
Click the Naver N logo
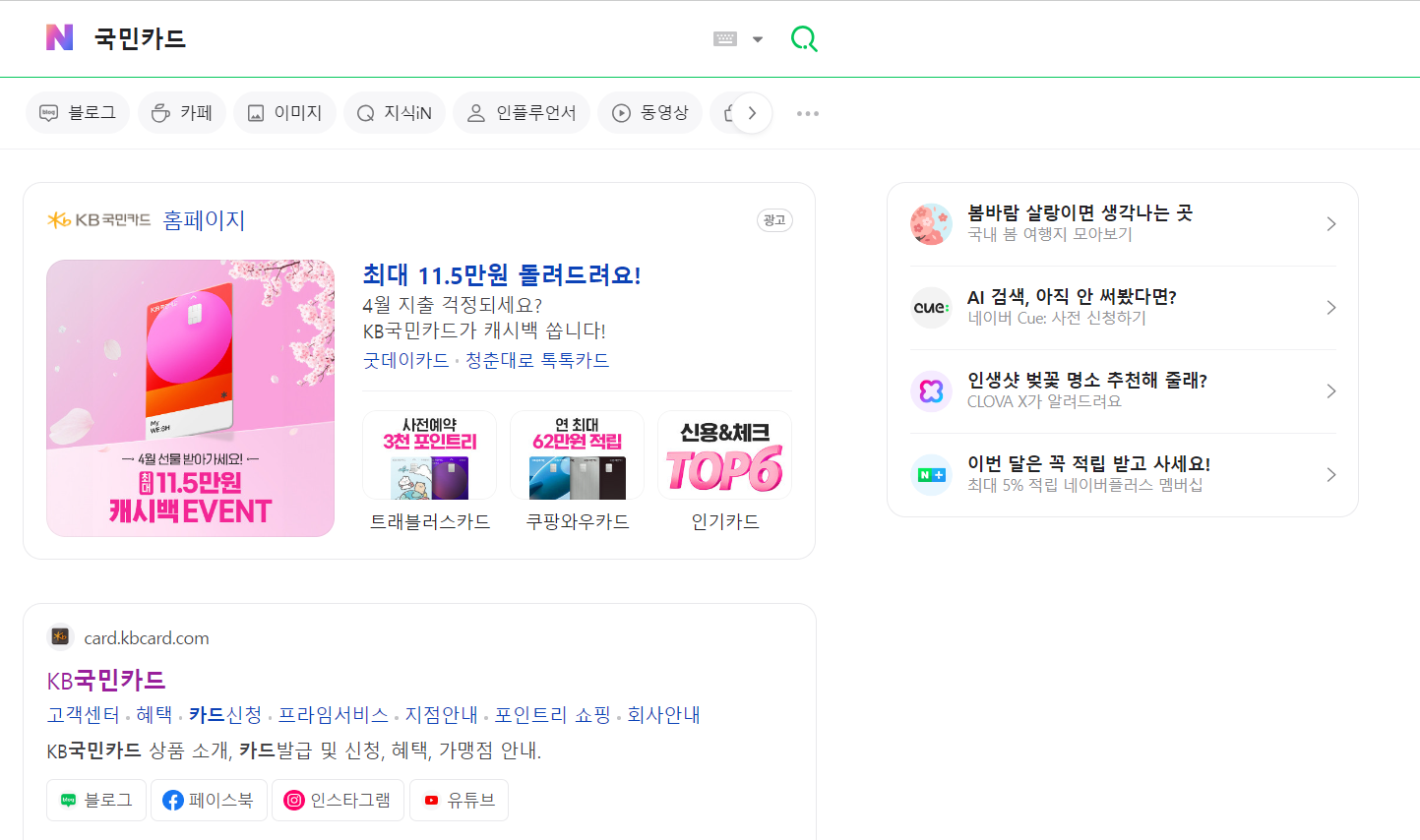60,37
